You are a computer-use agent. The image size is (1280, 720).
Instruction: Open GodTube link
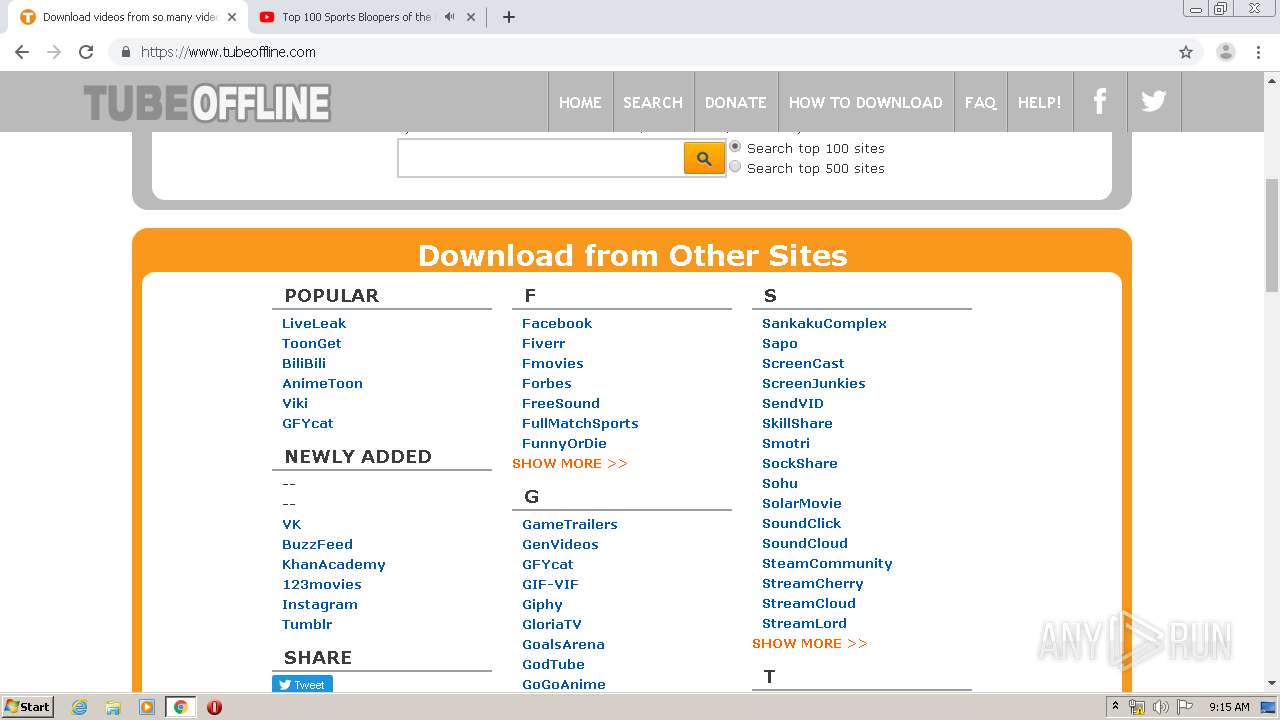click(x=553, y=664)
